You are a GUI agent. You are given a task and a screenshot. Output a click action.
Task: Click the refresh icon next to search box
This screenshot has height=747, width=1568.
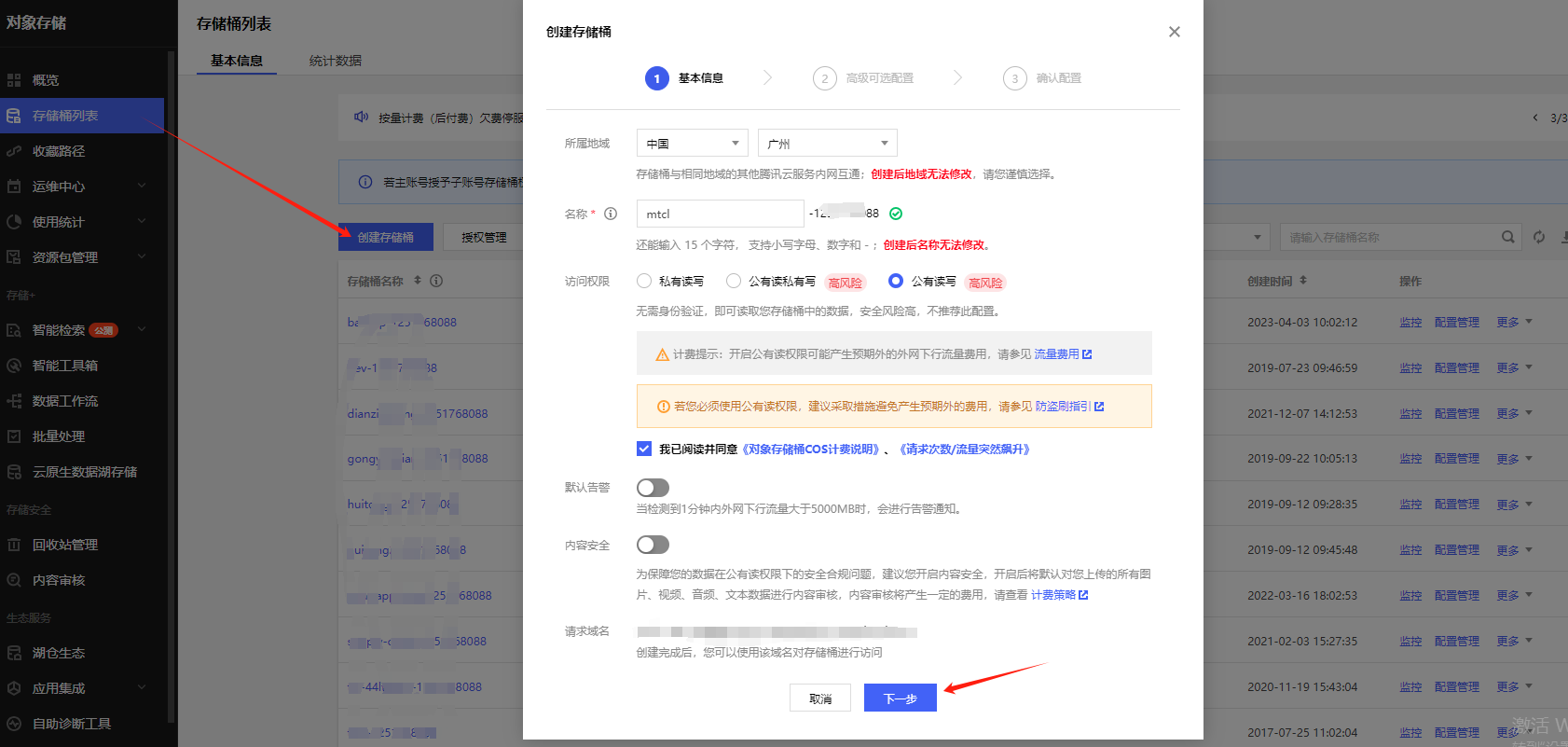pyautogui.click(x=1539, y=237)
